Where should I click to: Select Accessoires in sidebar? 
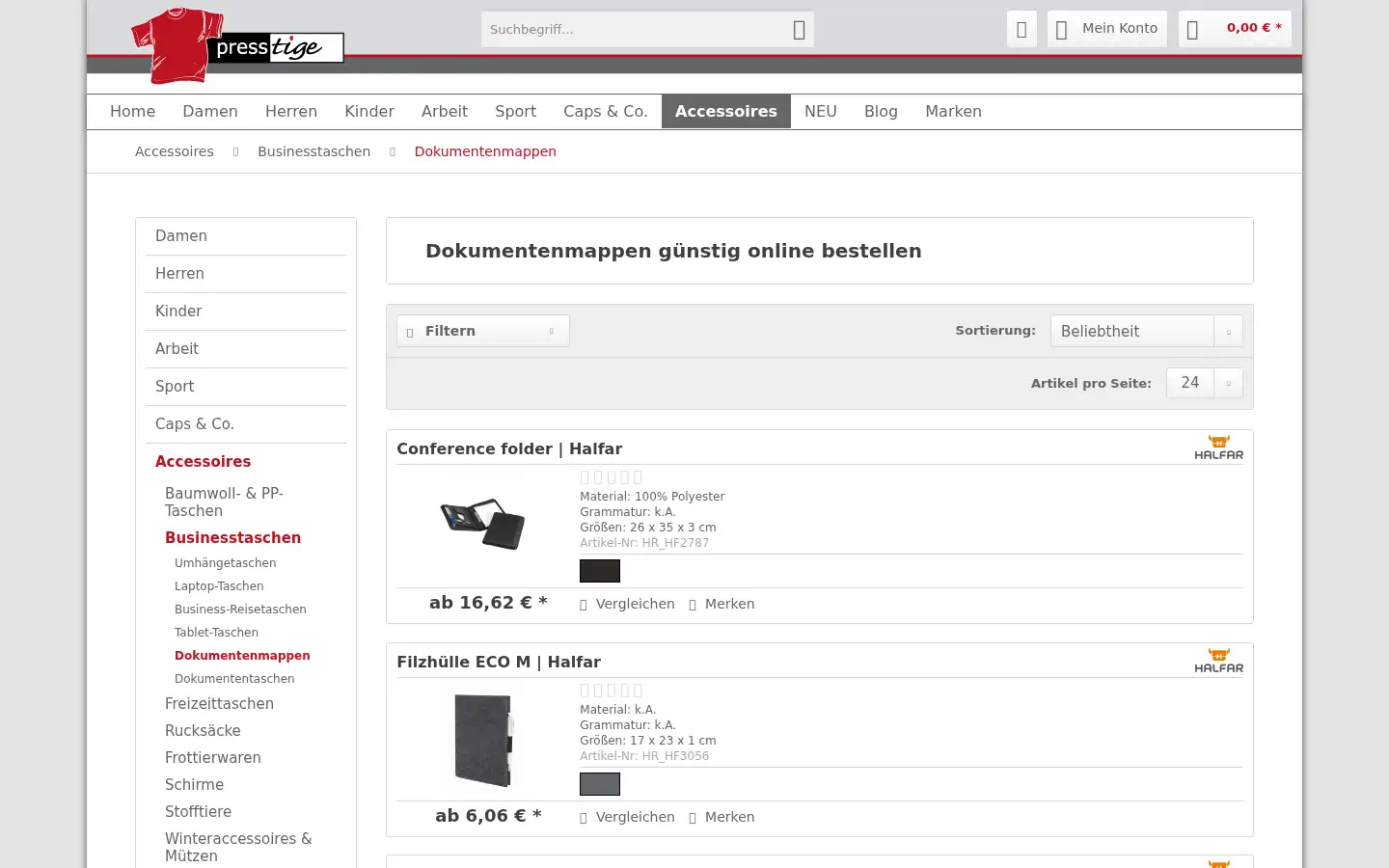246,462
